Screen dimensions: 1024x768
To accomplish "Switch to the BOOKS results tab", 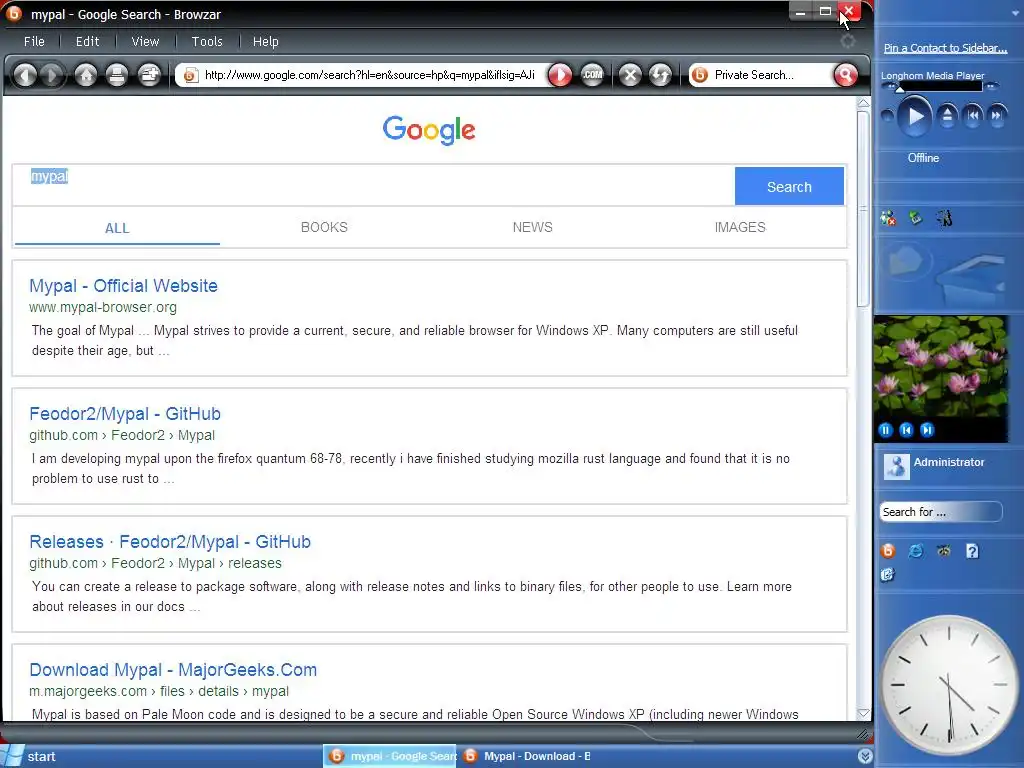I will pyautogui.click(x=324, y=227).
